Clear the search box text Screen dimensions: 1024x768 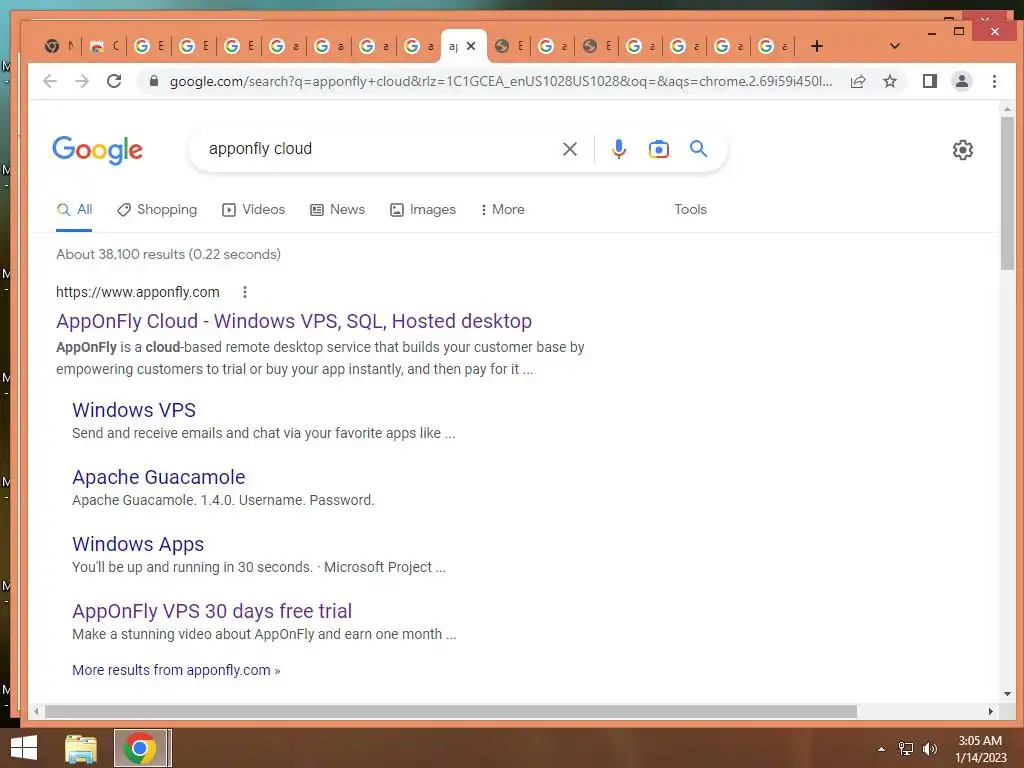[x=569, y=149]
